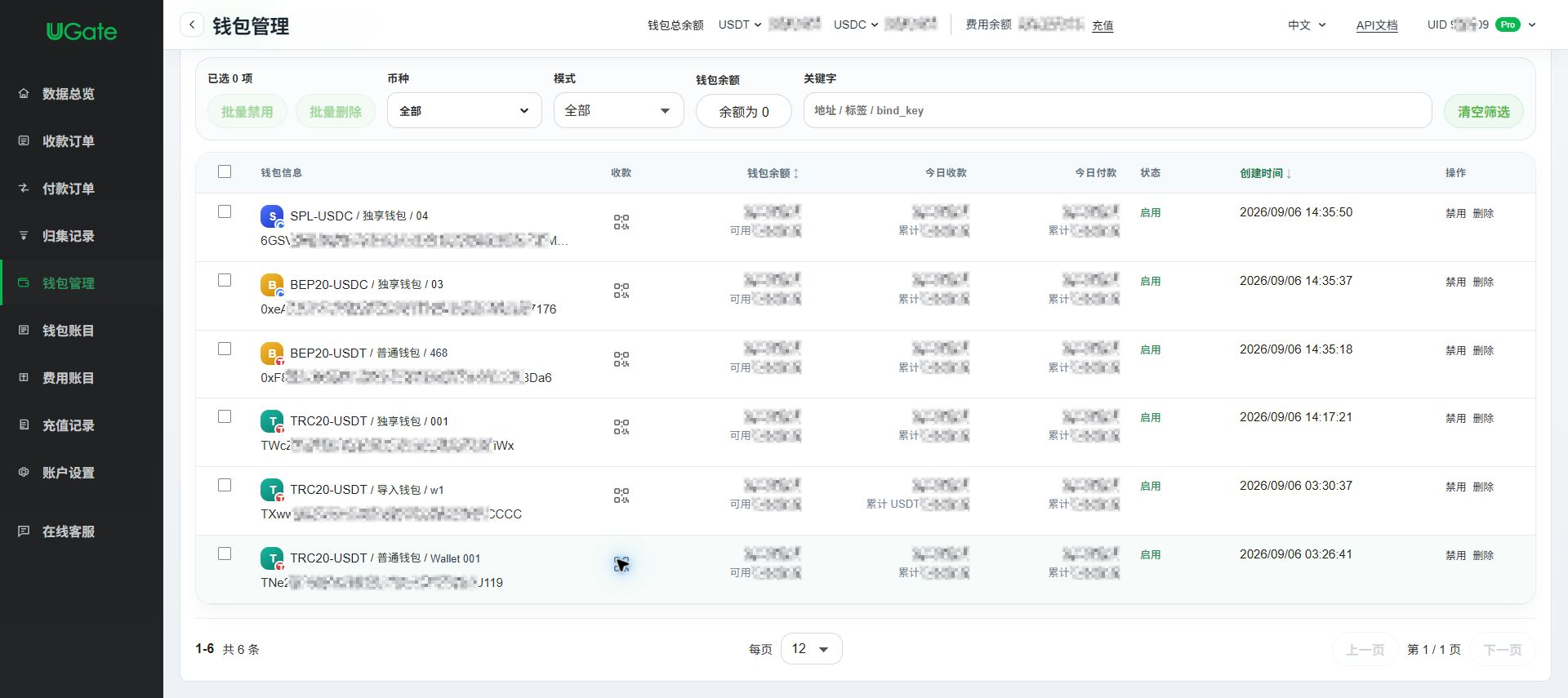Screen dimensions: 1568x698
Task: Click 禁用 for TRC20-USDT 独享钱包 001
Action: [1455, 418]
